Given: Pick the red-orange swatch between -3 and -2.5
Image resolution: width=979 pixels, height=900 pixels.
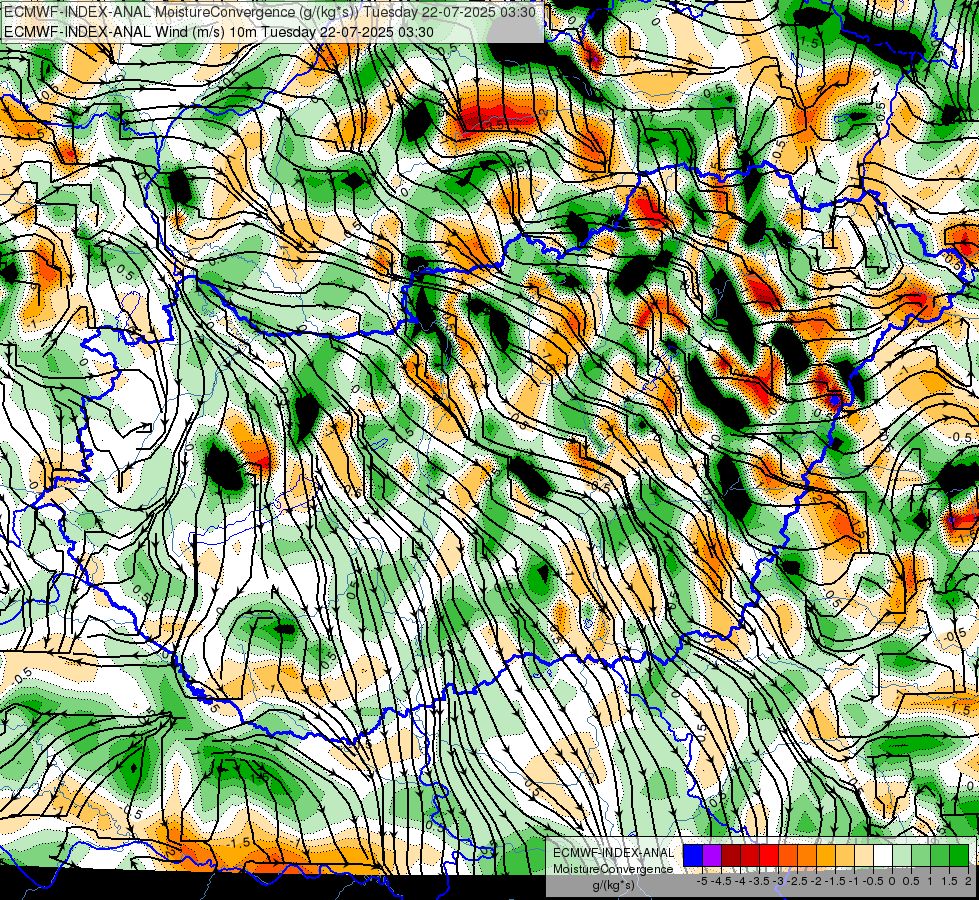Looking at the screenshot, I should click(x=788, y=855).
